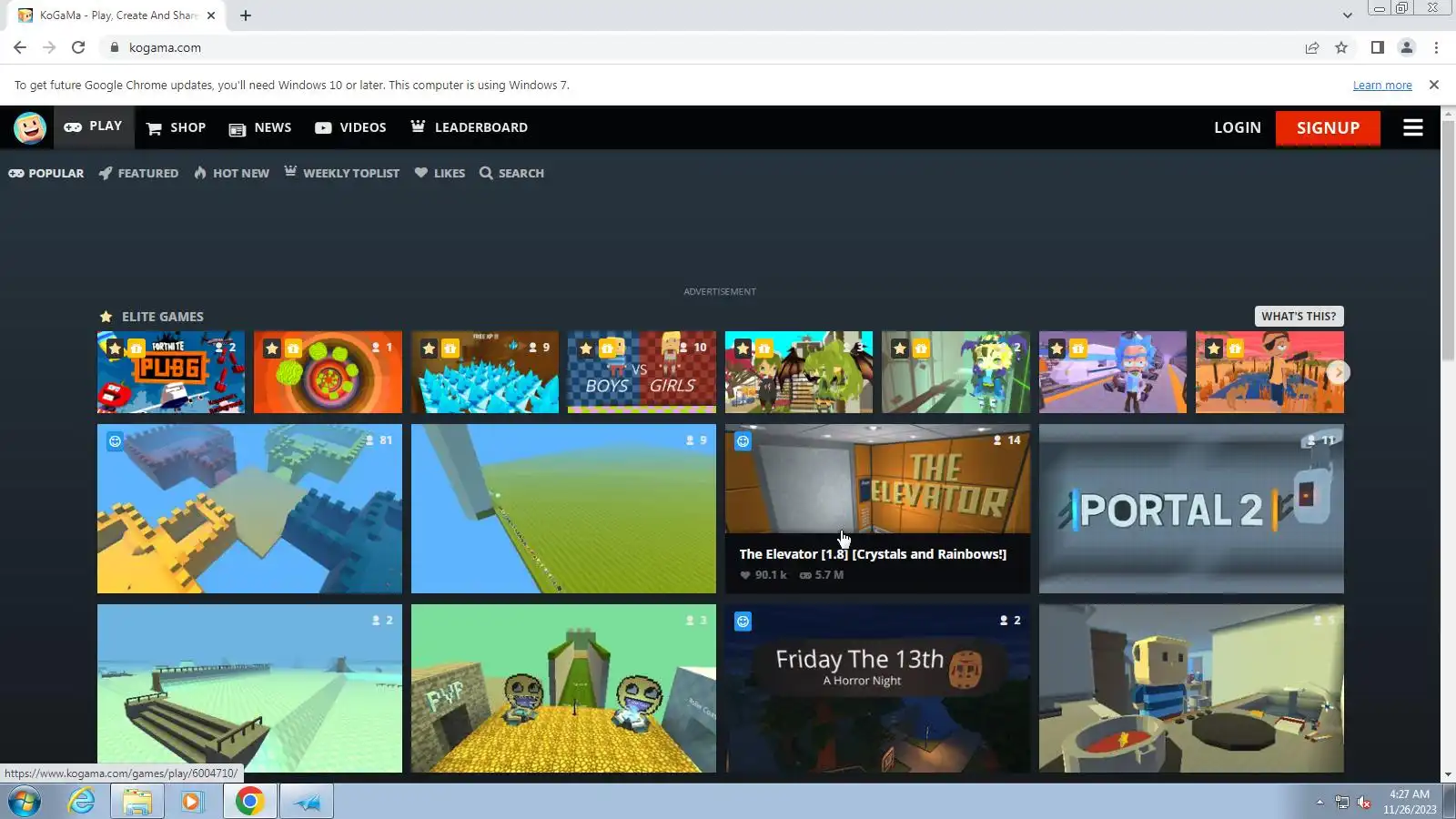Open the game SEARCH
Screen dimensions: 1456x819
[x=511, y=173]
